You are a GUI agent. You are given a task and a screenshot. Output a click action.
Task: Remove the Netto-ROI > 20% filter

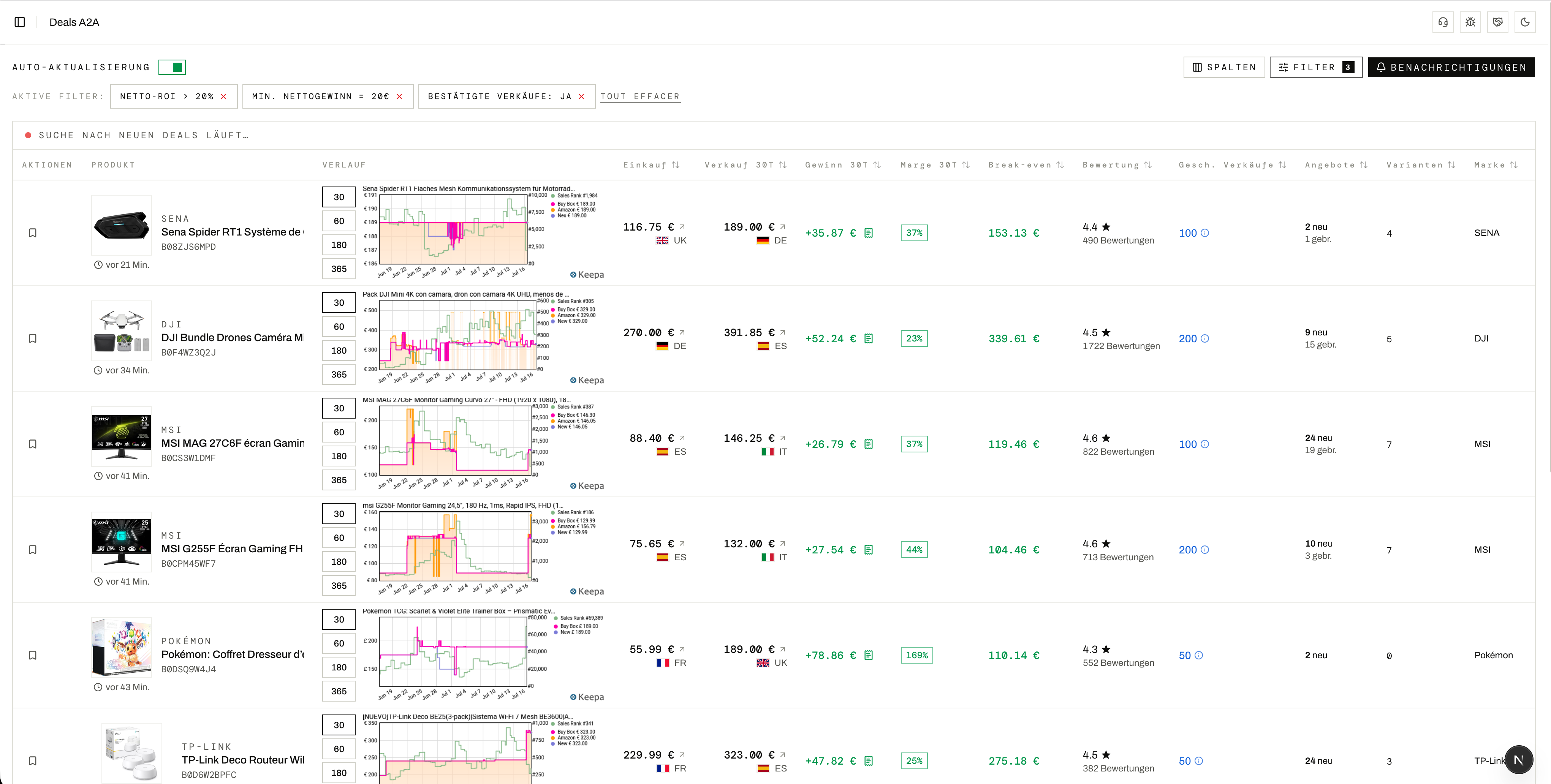(223, 96)
